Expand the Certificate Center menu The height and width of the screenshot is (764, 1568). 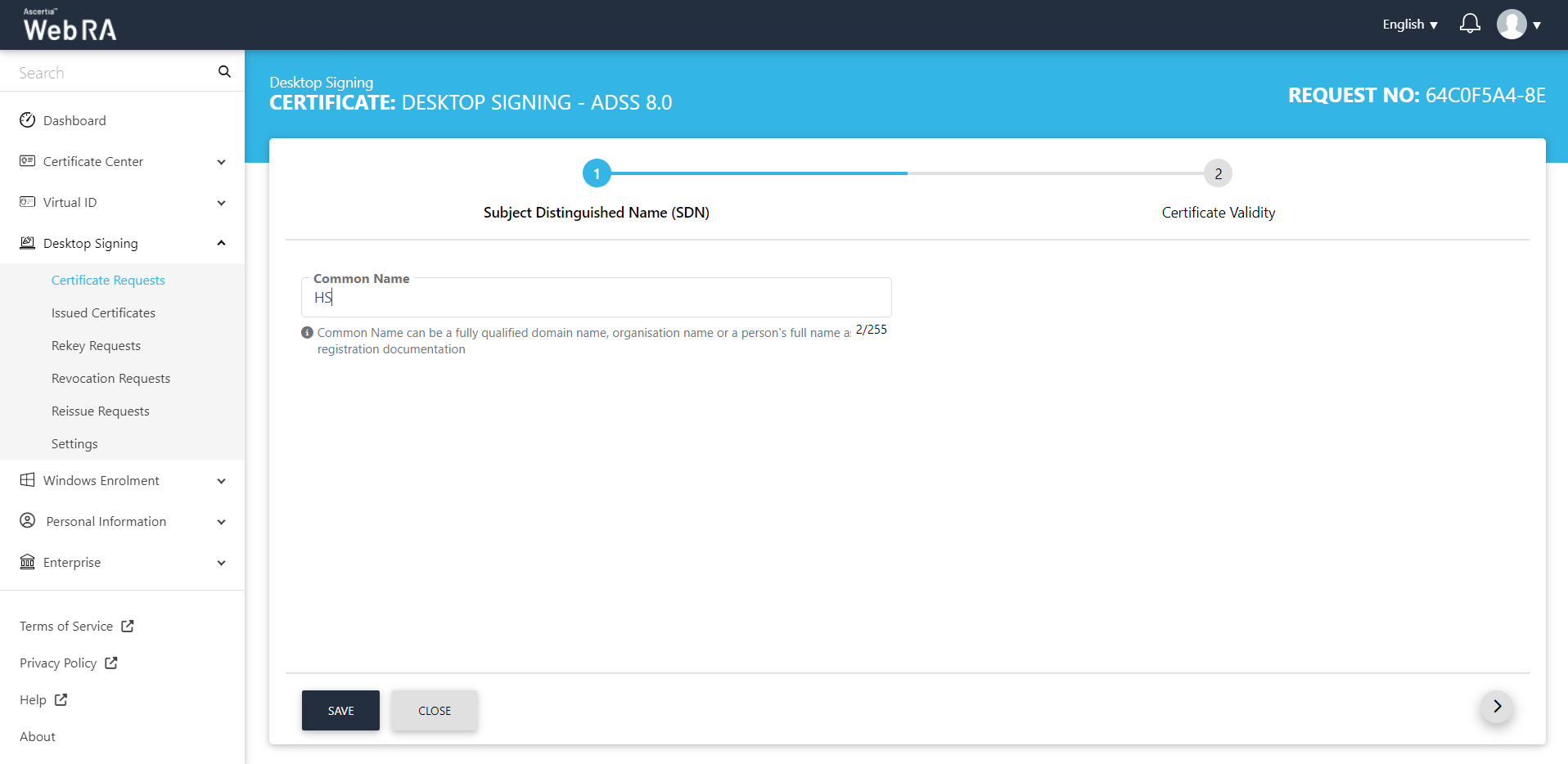[x=123, y=162]
